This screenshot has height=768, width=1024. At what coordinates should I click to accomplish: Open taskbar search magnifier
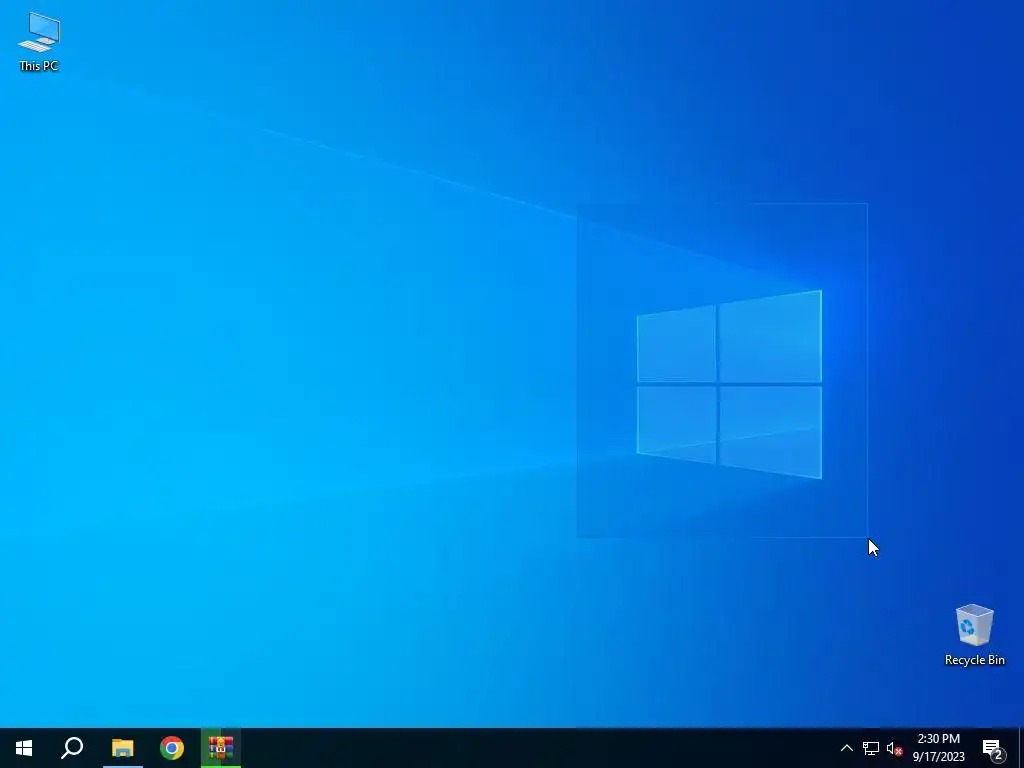click(x=72, y=748)
